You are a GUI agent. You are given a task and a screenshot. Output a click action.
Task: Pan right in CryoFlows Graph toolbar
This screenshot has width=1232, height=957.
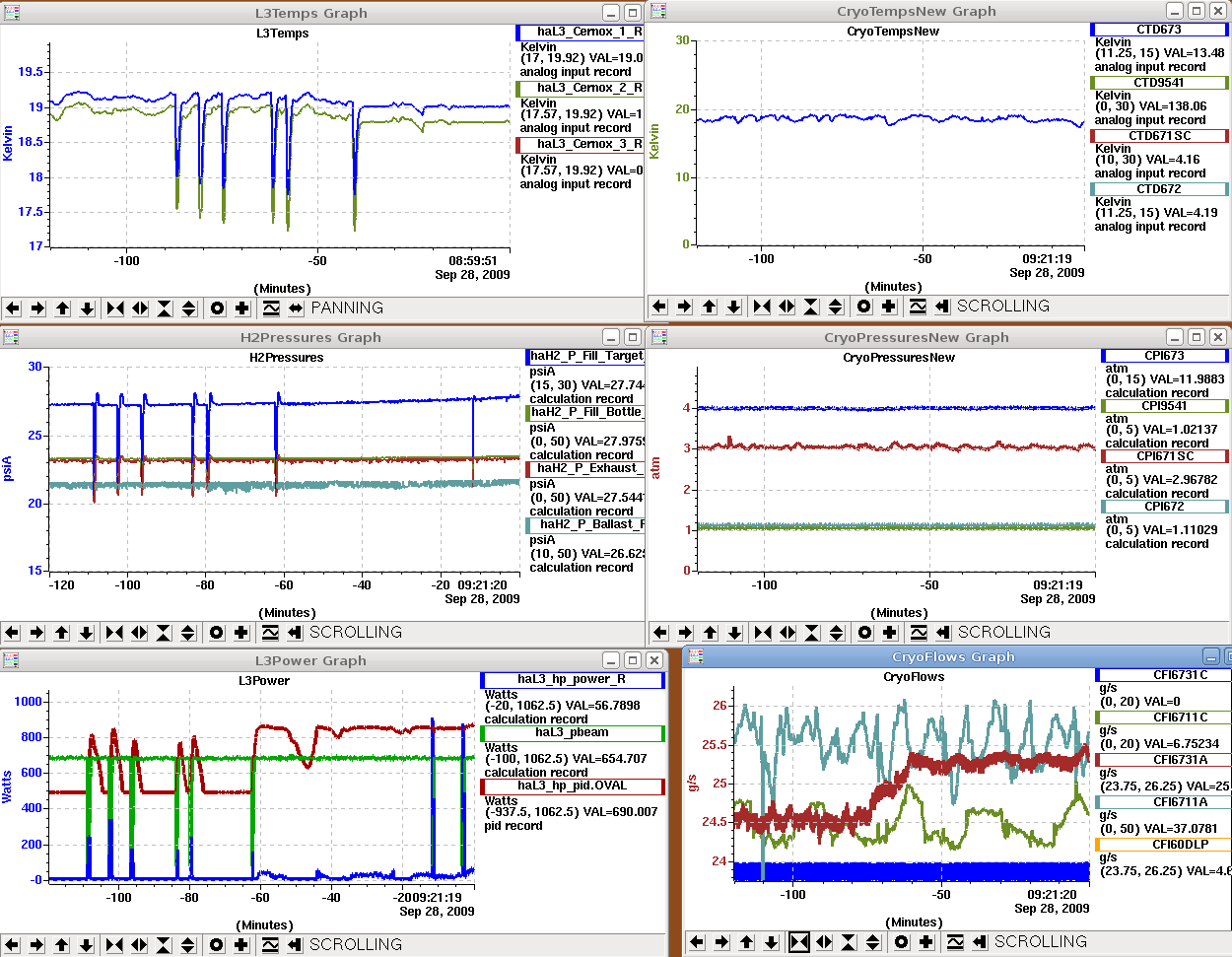coord(722,942)
